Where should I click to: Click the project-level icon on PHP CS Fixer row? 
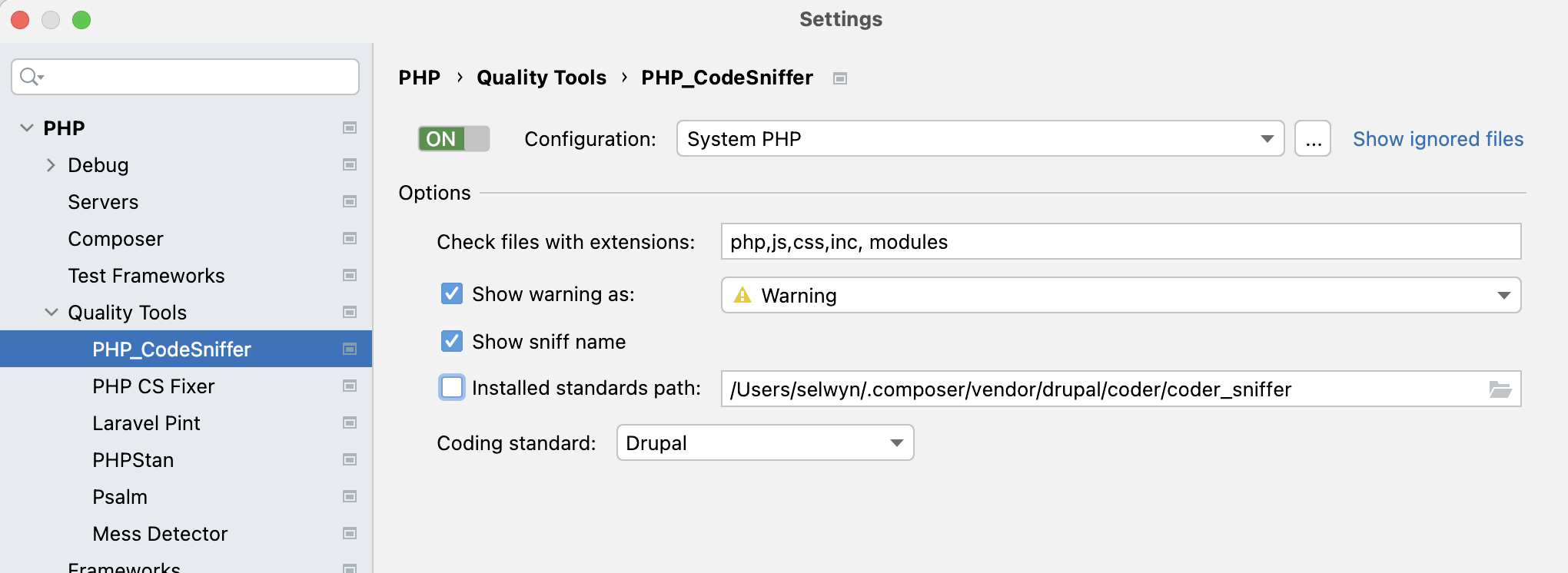[350, 386]
